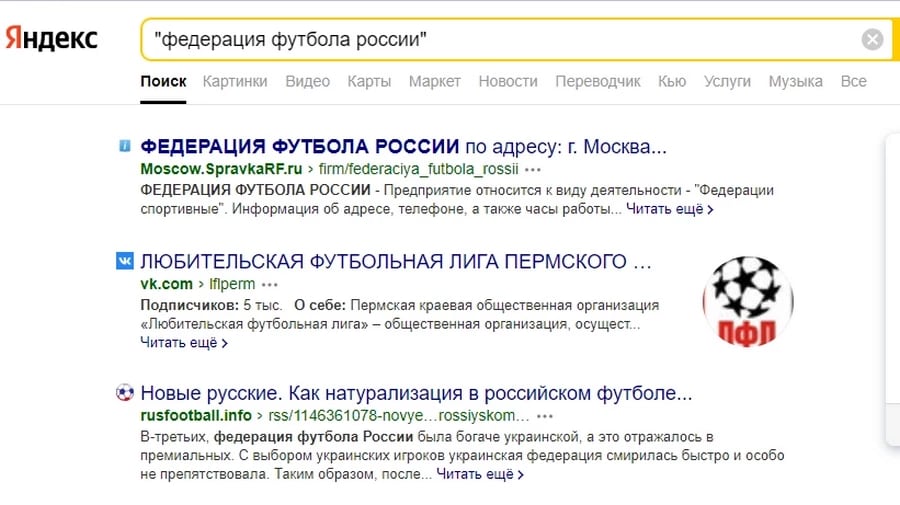Open the Переводчик tab

click(598, 81)
